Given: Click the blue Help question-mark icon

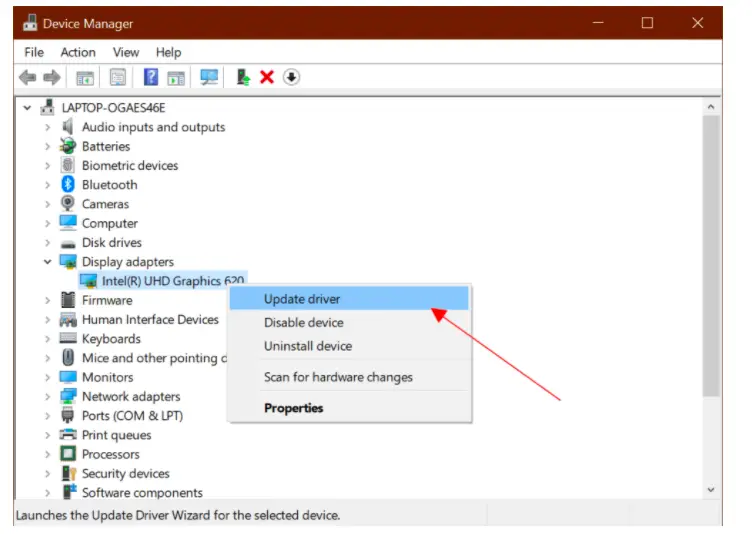Looking at the screenshot, I should click(151, 77).
